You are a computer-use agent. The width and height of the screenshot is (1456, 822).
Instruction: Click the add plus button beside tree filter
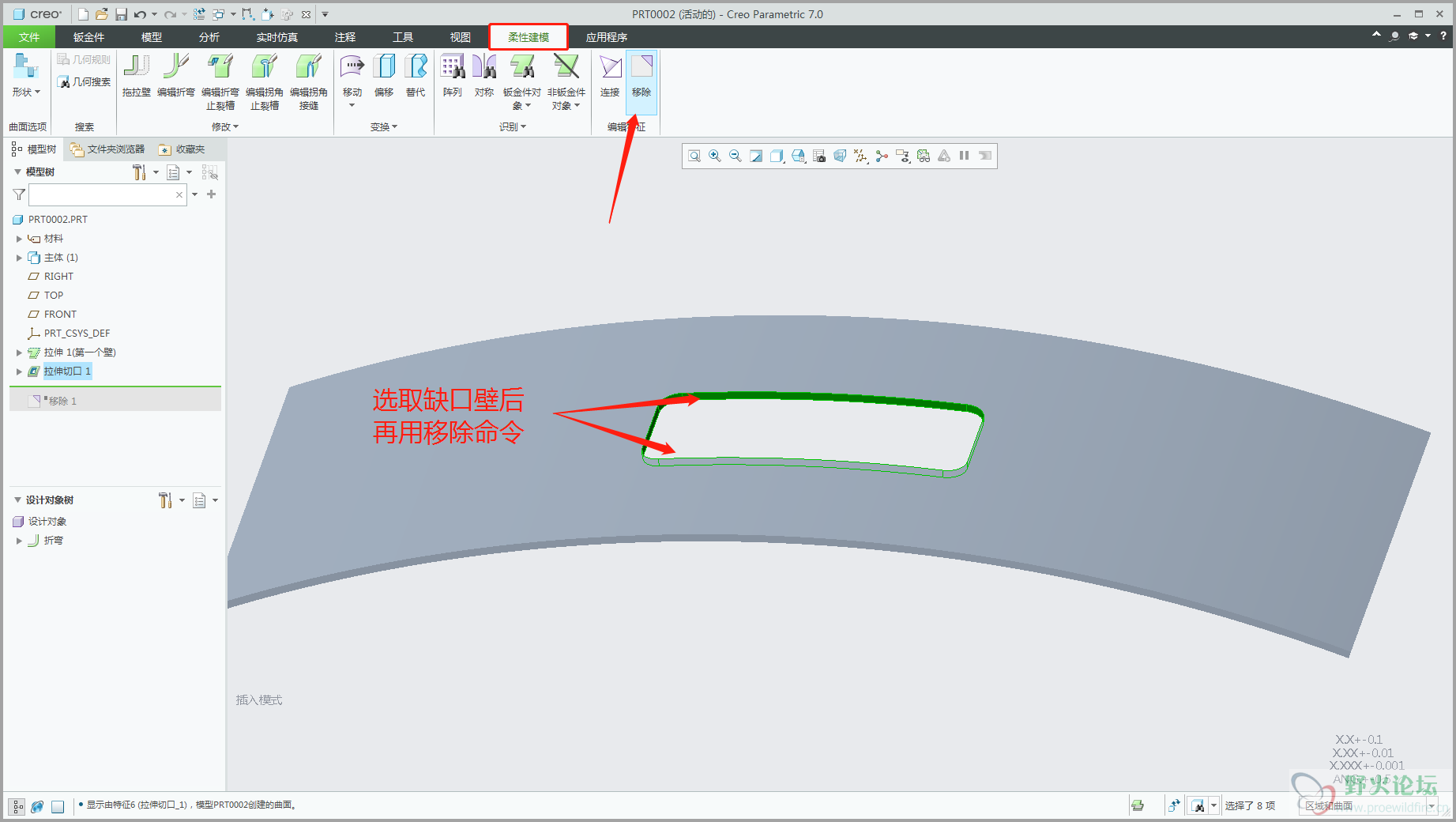211,194
